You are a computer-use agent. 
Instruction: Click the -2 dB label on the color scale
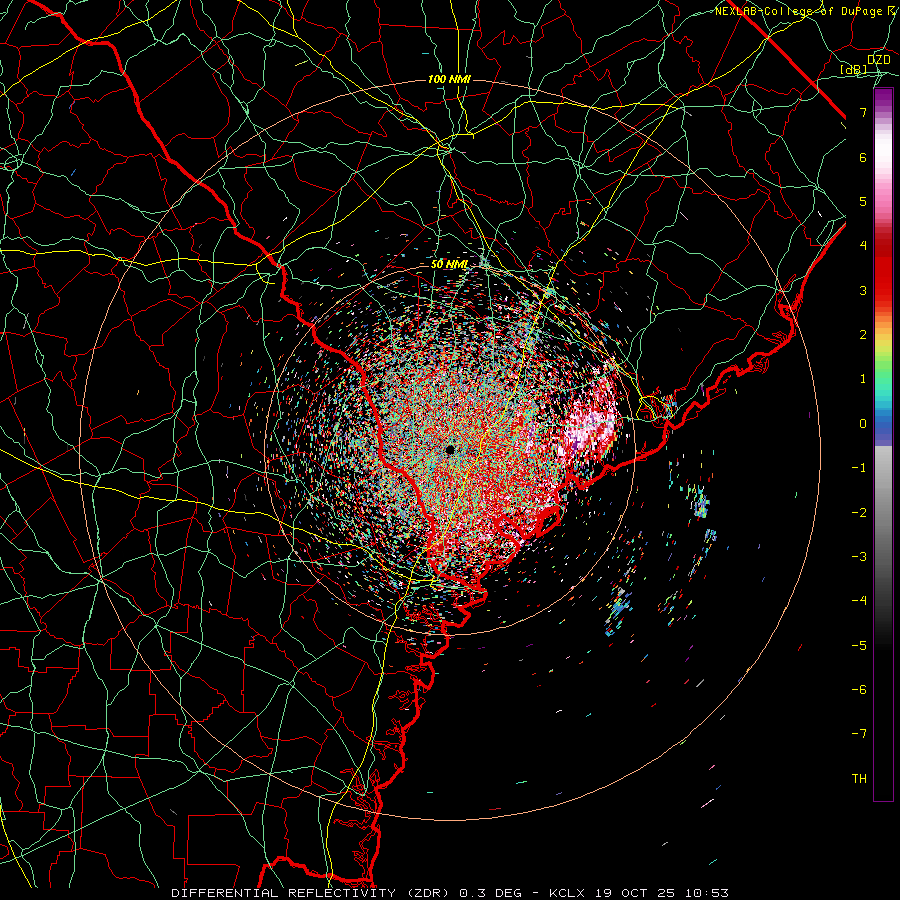coord(859,513)
